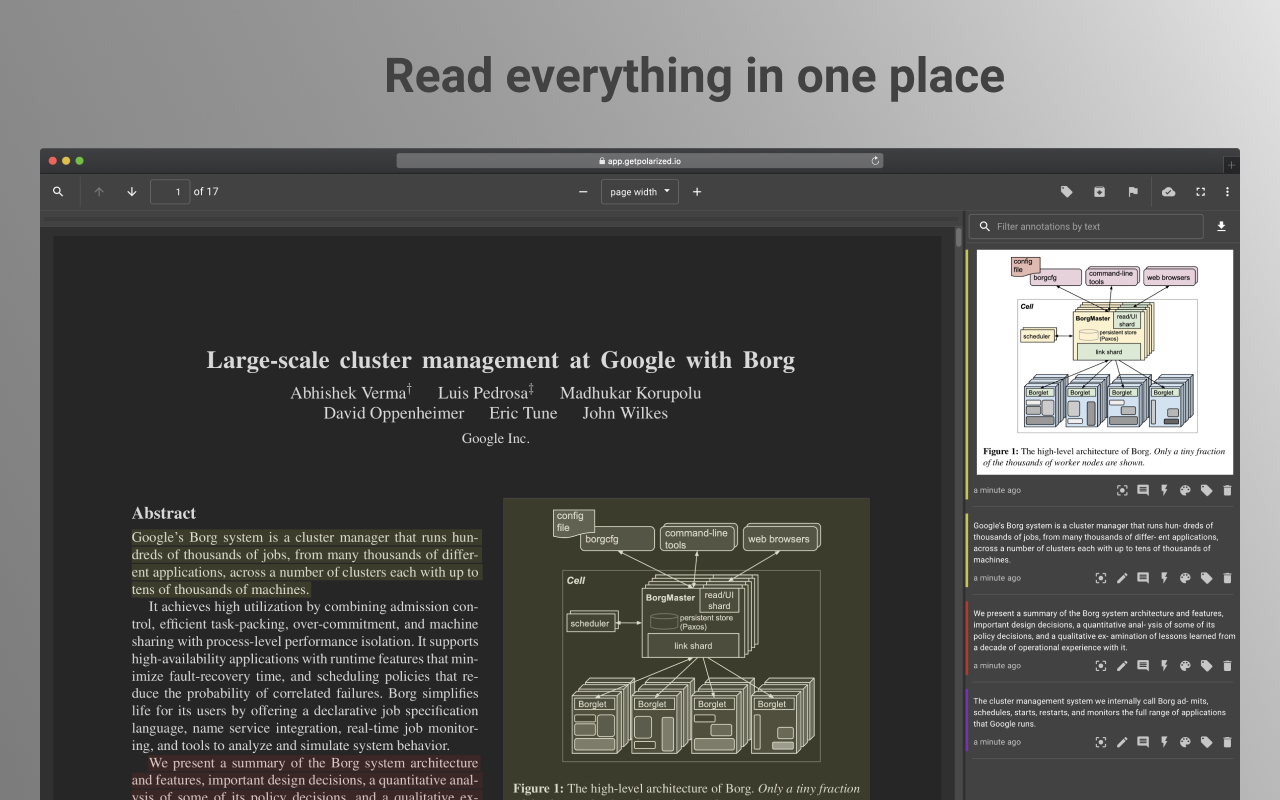Click author name "John Wilkes"
The height and width of the screenshot is (800, 1280).
click(x=625, y=413)
